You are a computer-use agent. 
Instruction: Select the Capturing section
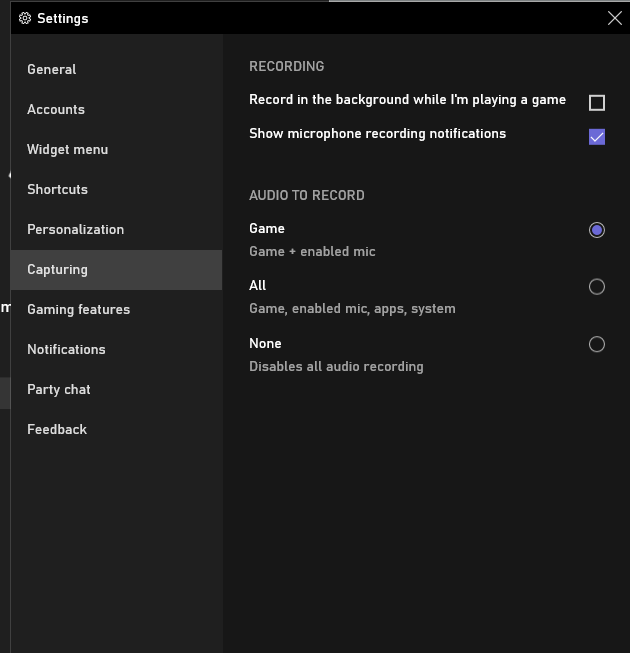pyautogui.click(x=58, y=270)
